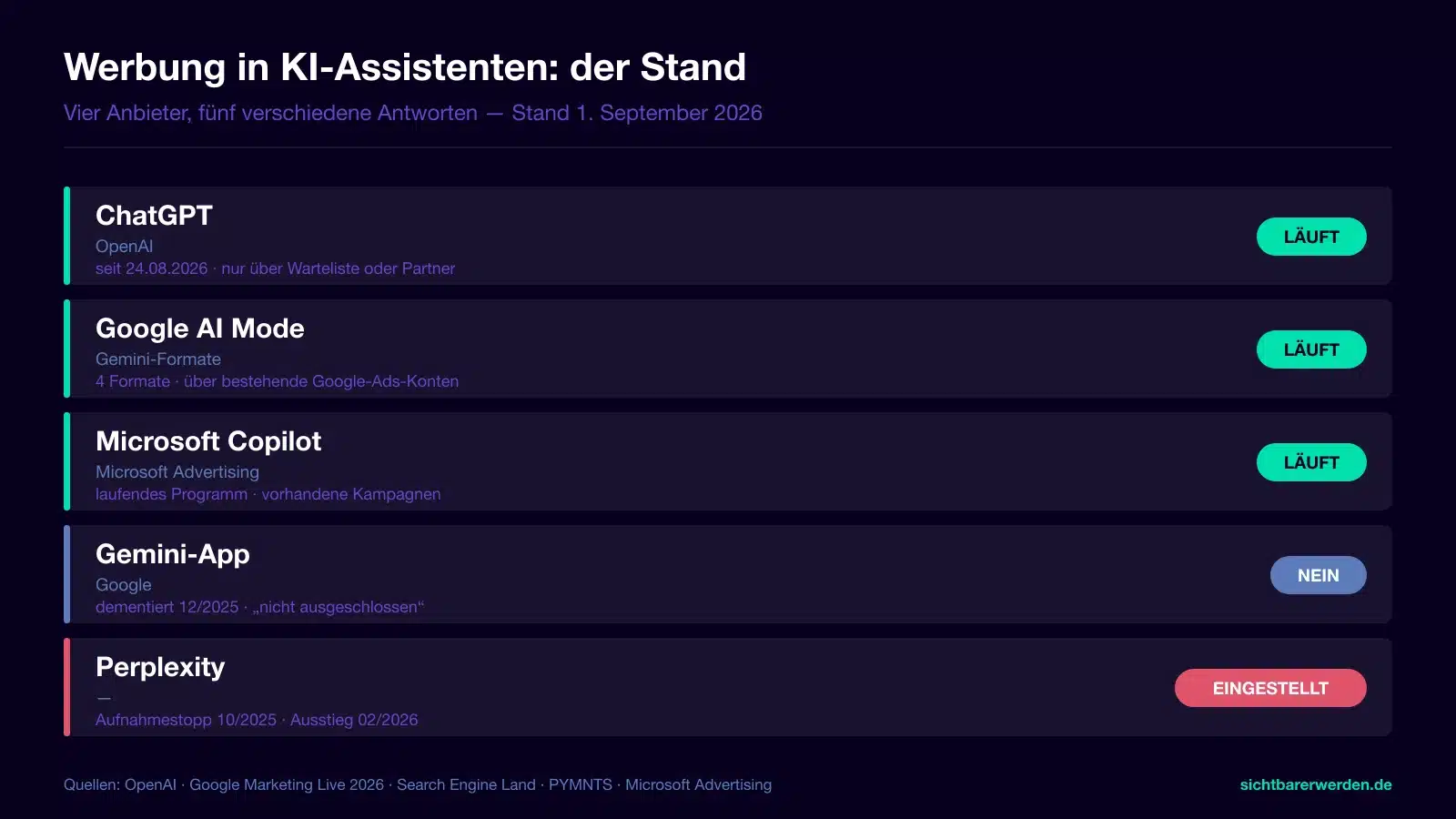
Task: Select the ChatGPT heading
Action: click(x=154, y=216)
